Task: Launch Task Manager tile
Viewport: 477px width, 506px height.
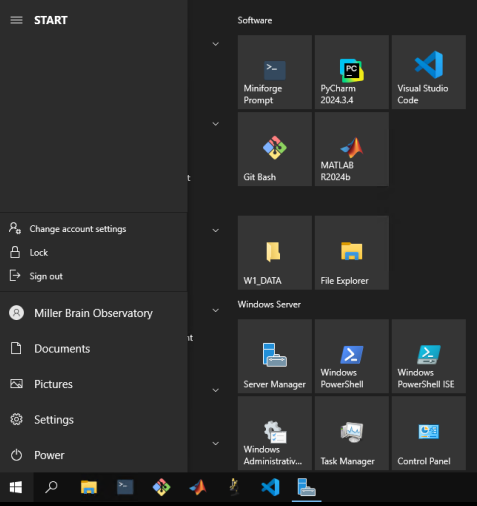Action: (x=352, y=433)
